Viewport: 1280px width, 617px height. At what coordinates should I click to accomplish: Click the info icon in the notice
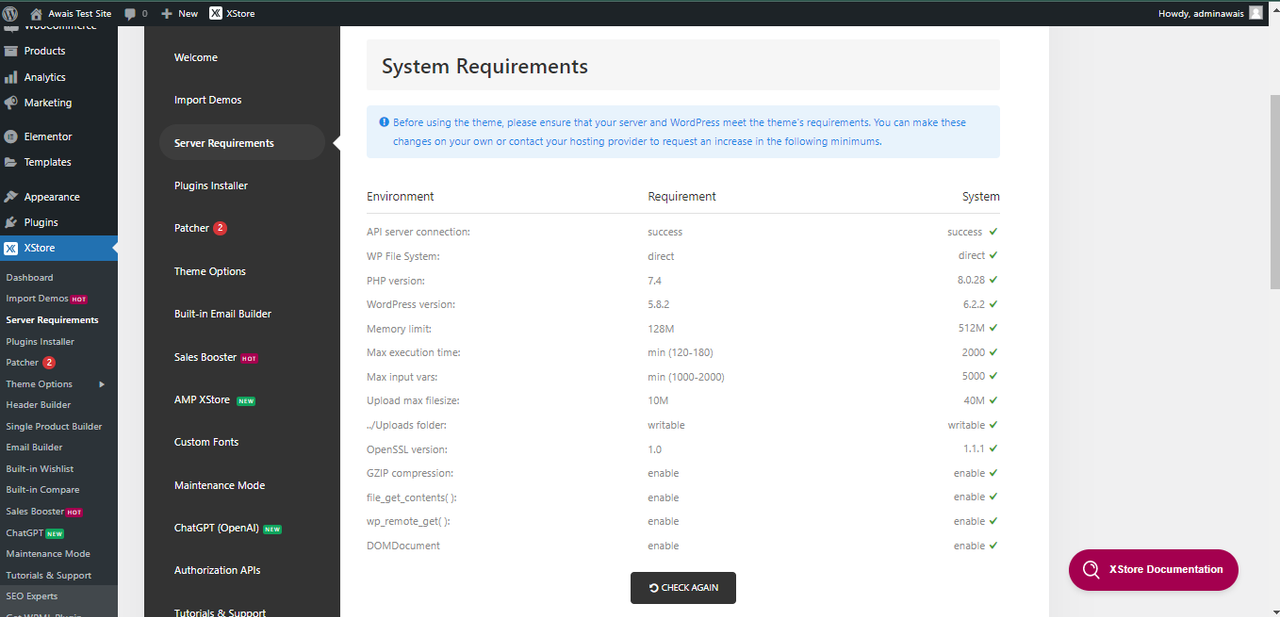(384, 123)
